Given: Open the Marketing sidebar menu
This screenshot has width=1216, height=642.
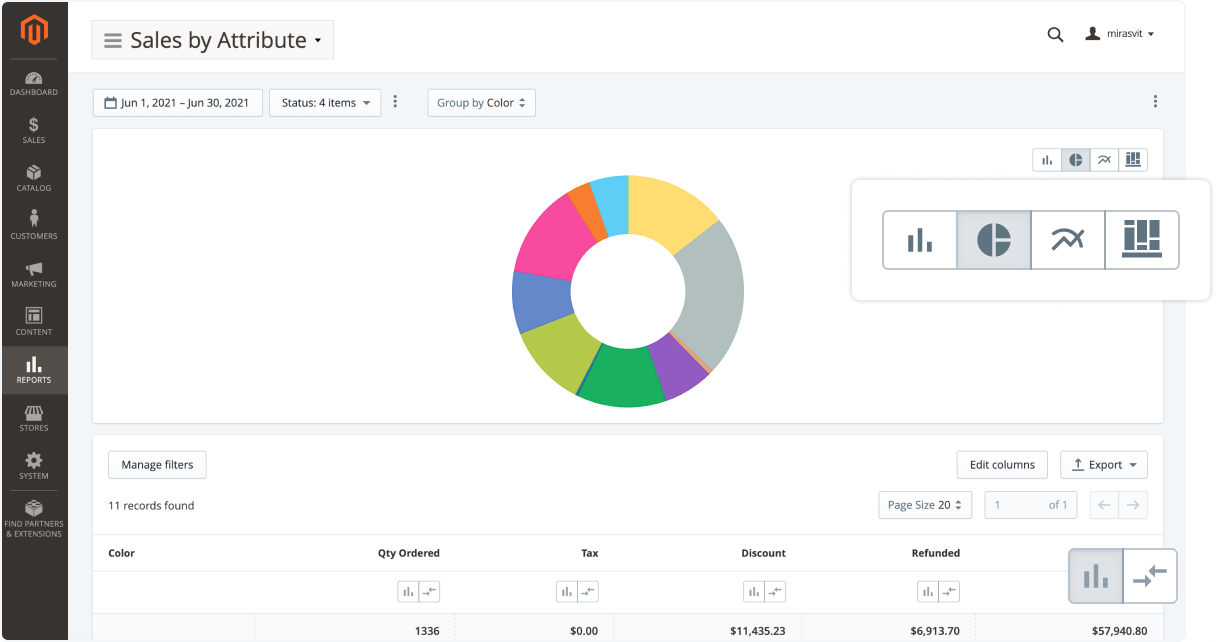Looking at the screenshot, I should pos(34,274).
